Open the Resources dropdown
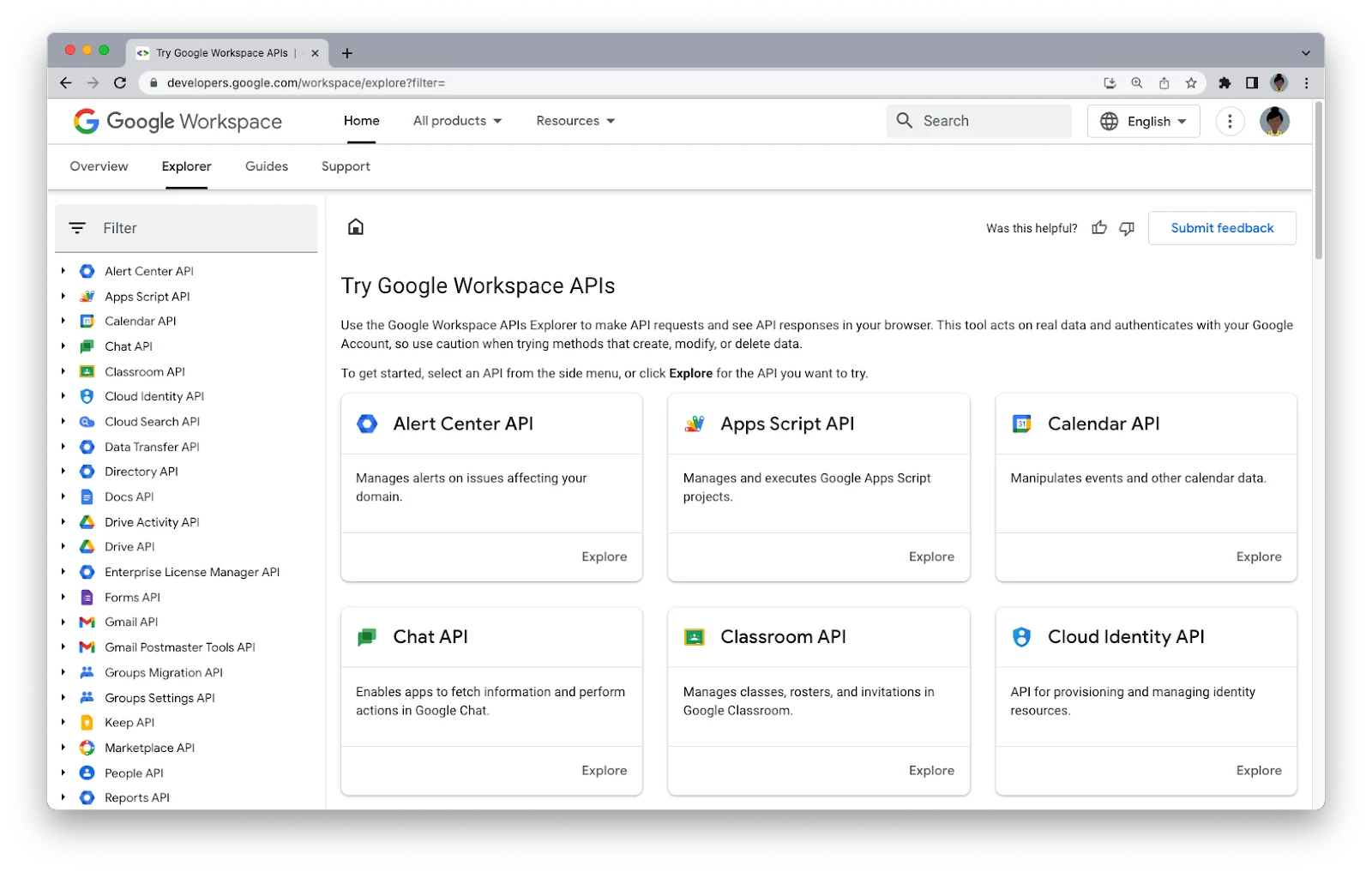The height and width of the screenshot is (872, 1372). pos(575,121)
